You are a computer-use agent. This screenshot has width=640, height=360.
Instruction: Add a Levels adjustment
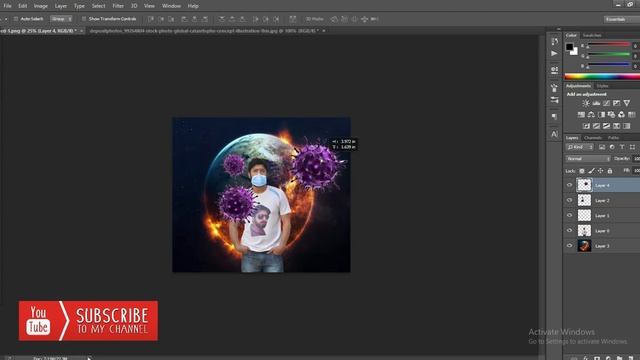point(596,103)
